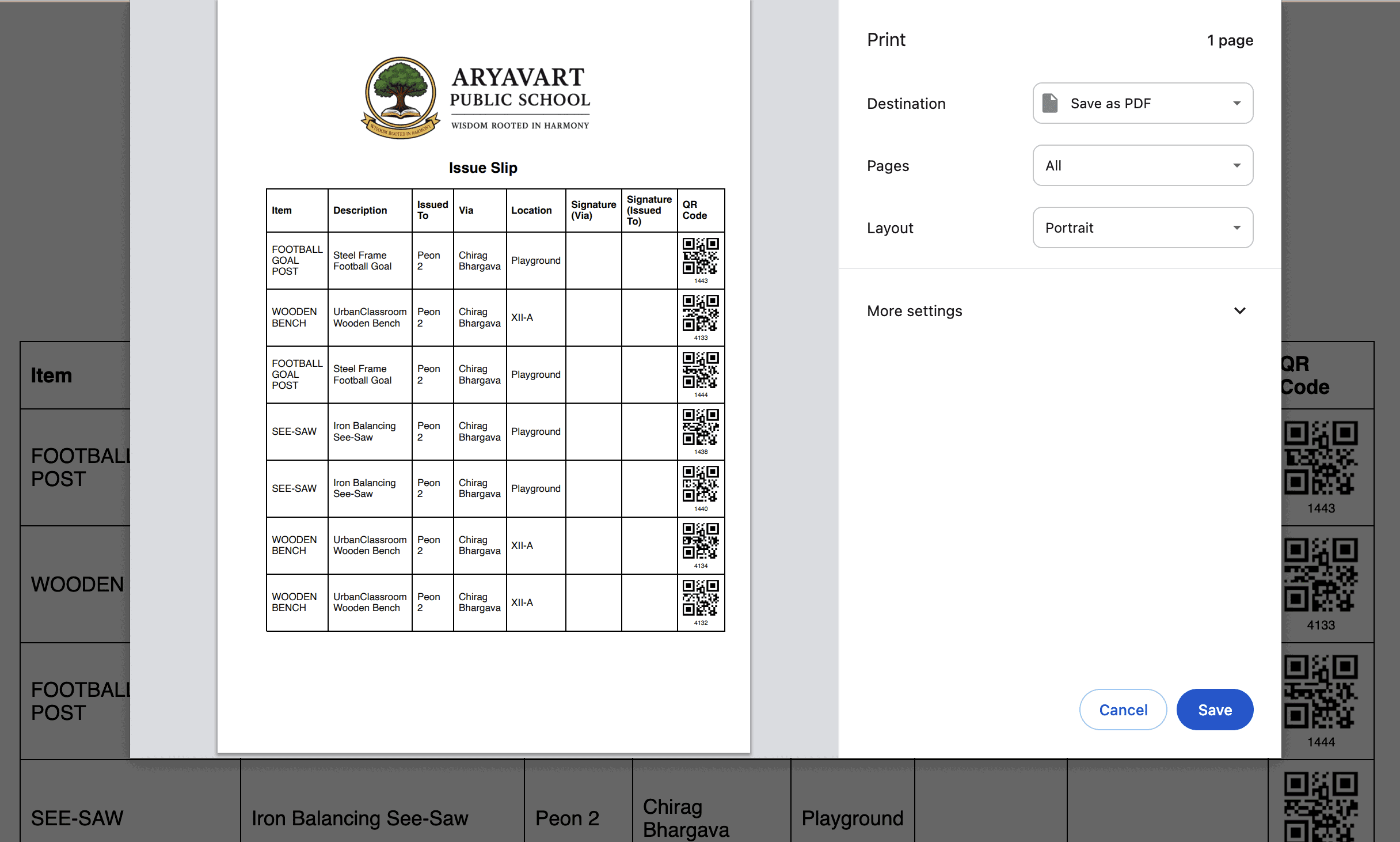The height and width of the screenshot is (842, 1400).
Task: Click QR code labeled 4132 in preview
Action: tap(701, 598)
